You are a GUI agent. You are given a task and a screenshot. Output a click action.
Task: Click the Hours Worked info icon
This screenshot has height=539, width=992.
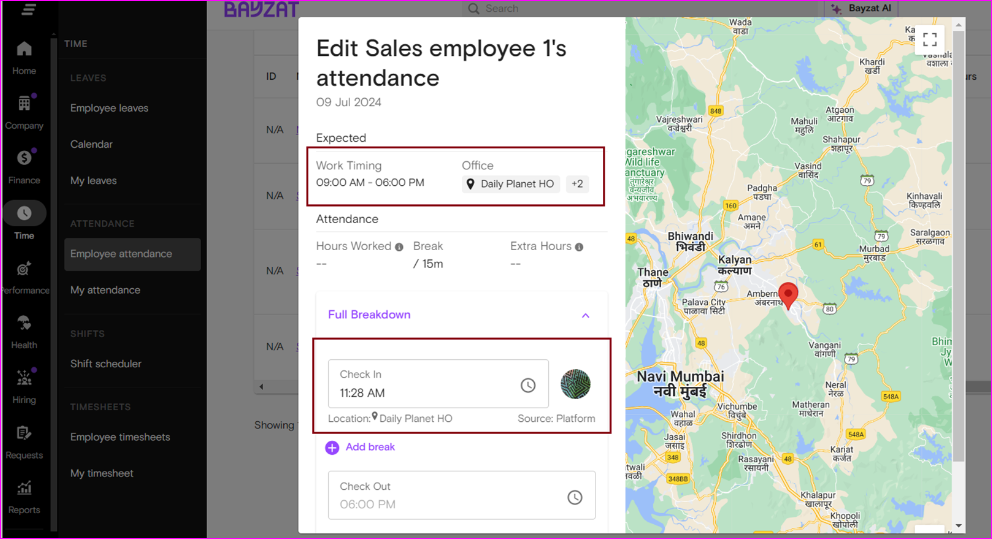[x=399, y=247]
